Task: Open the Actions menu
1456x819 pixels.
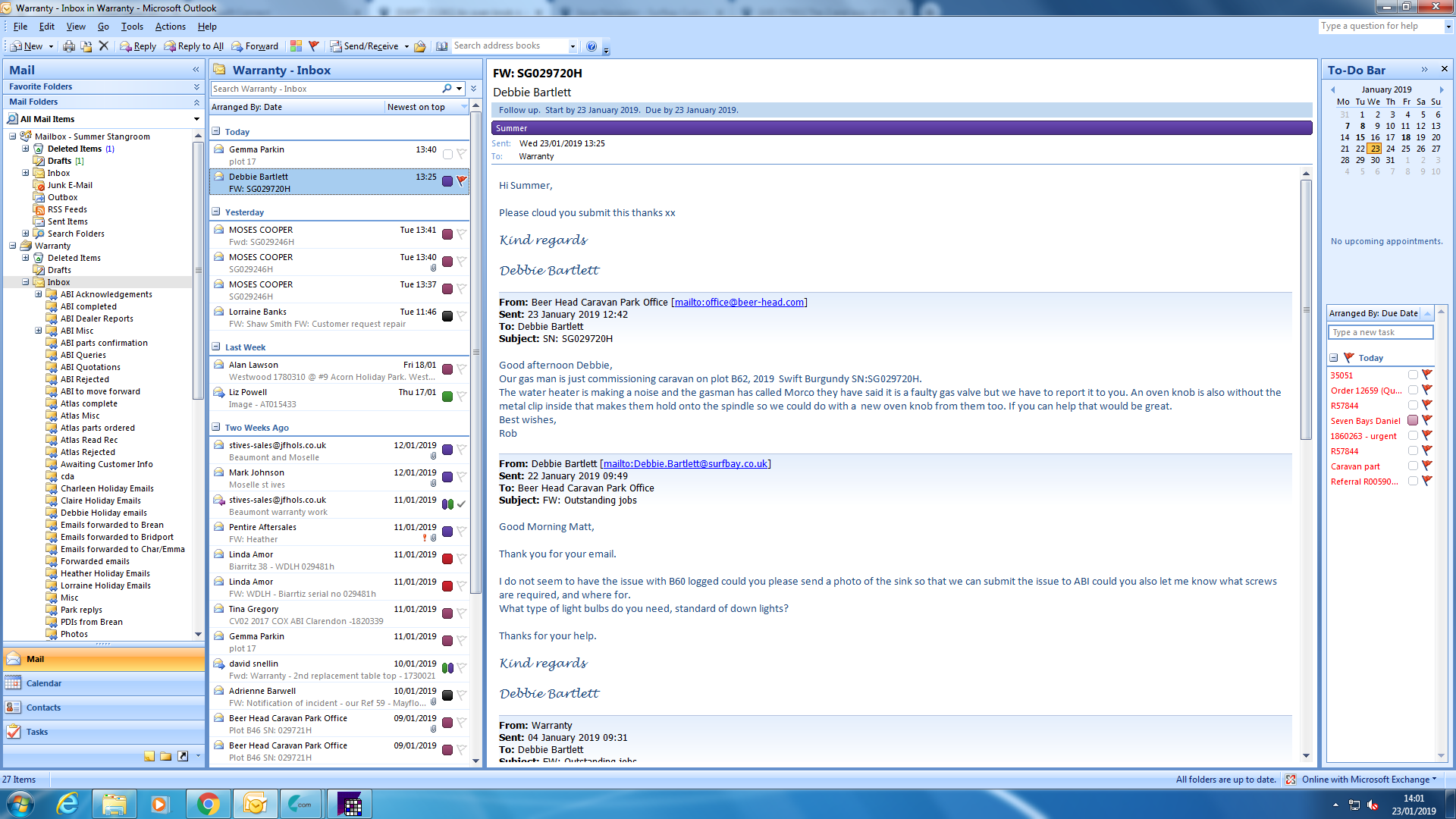Action: pos(170,27)
